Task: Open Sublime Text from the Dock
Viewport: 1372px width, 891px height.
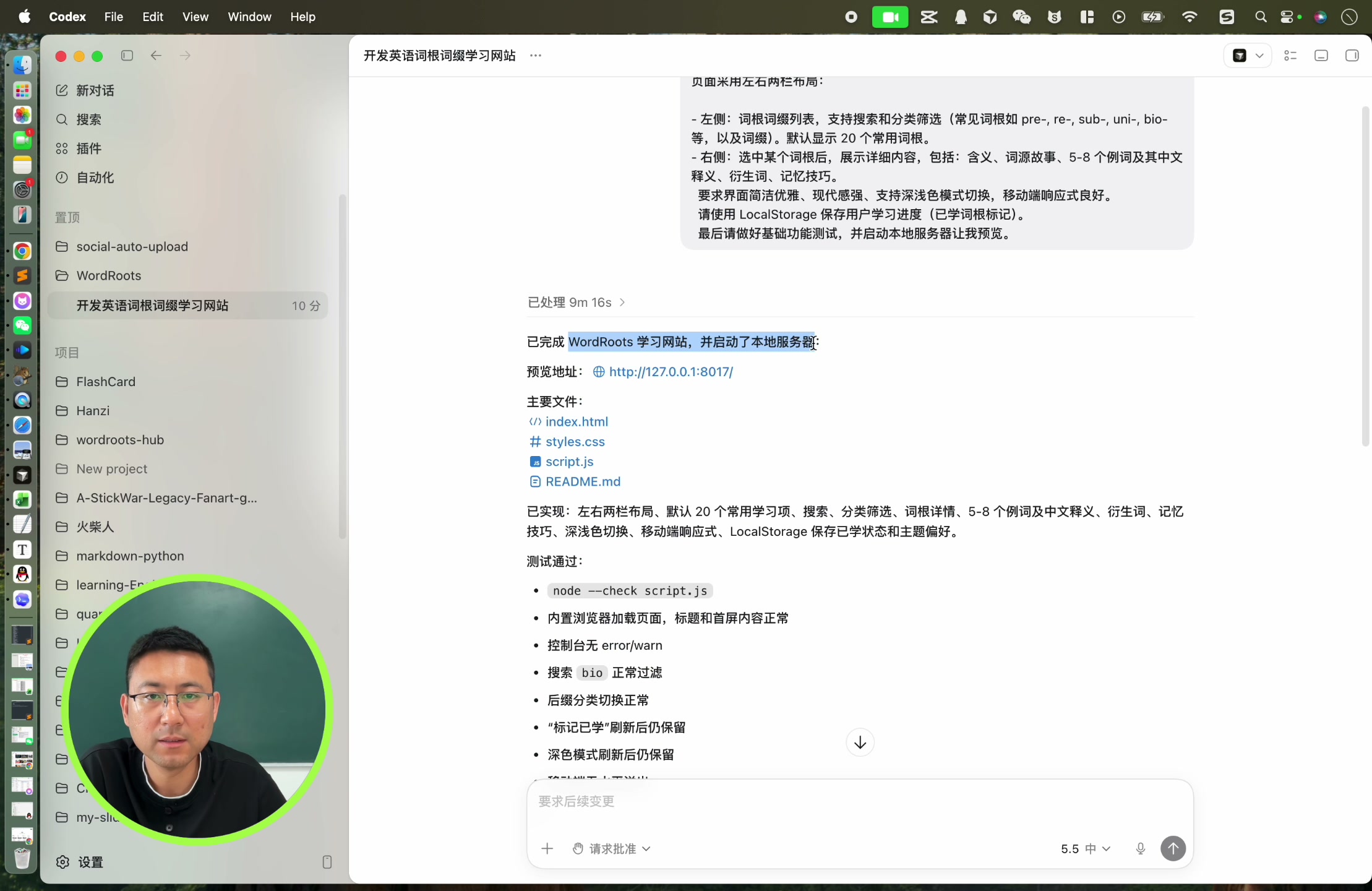Action: pyautogui.click(x=22, y=275)
